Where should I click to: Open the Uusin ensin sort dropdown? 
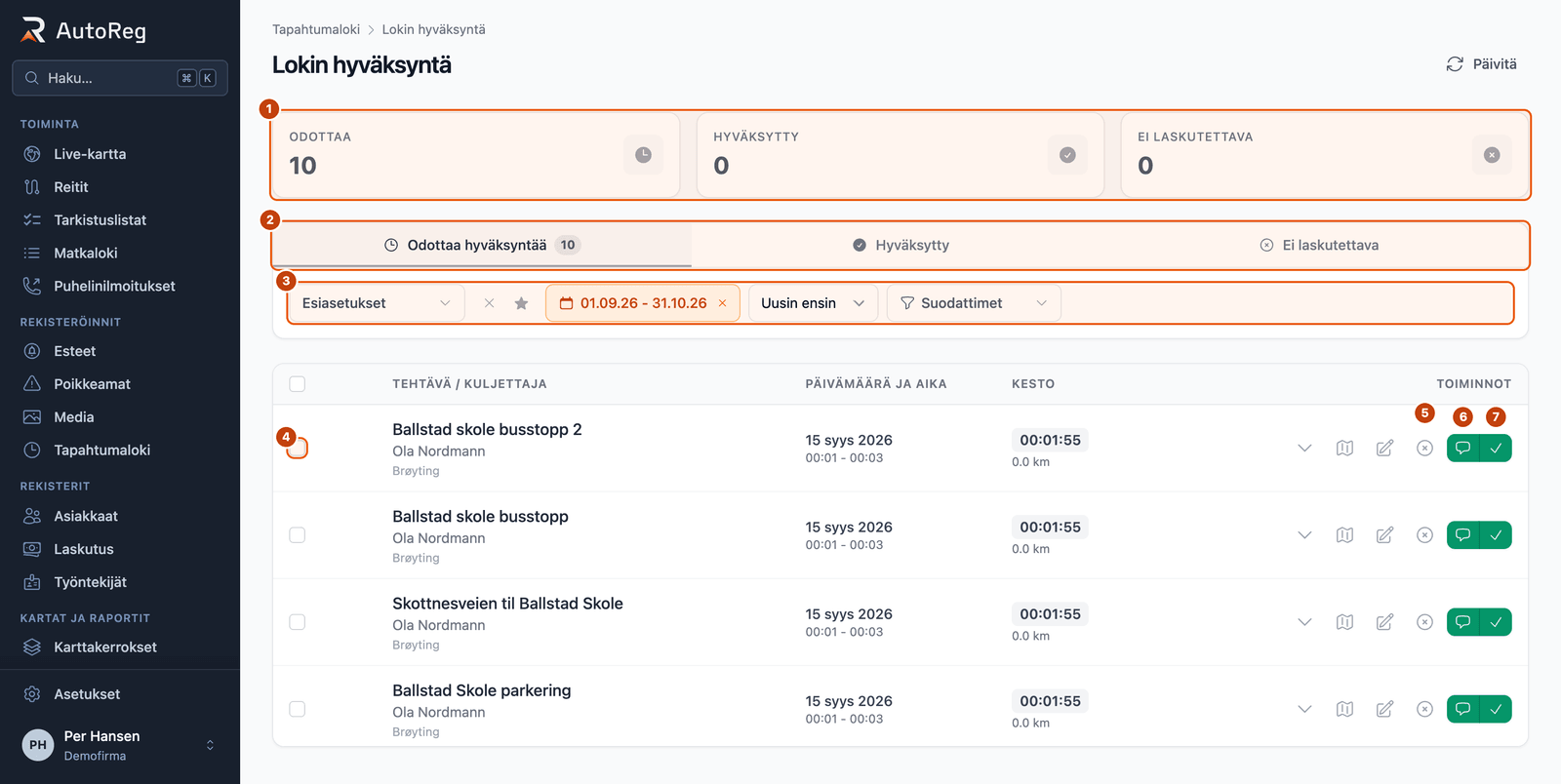813,303
